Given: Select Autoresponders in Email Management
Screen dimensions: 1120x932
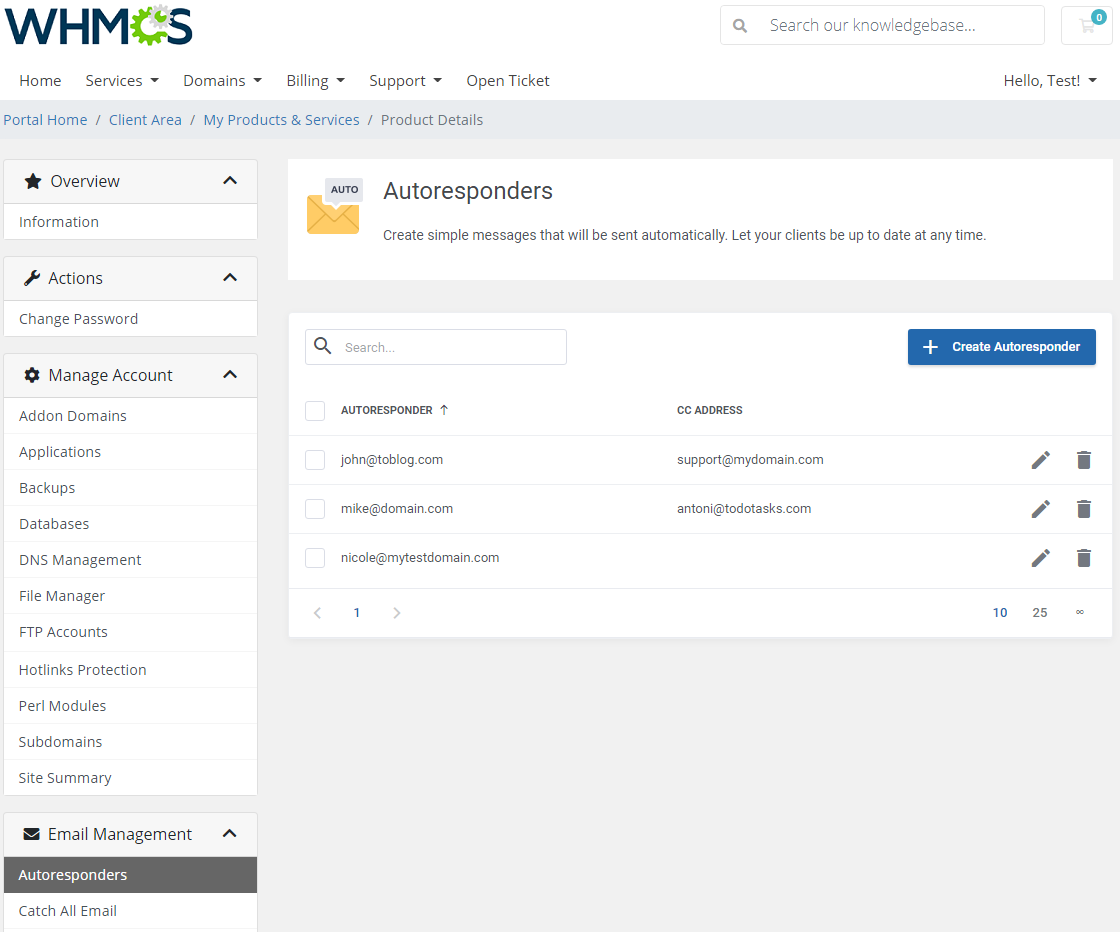Looking at the screenshot, I should tap(131, 875).
